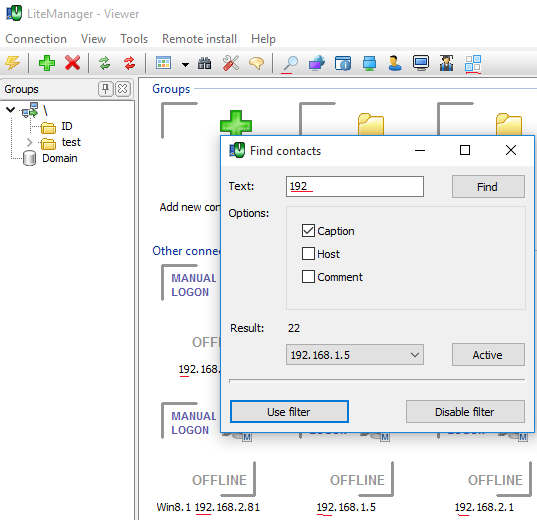
Task: Open the view mode dropdown arrow
Action: coord(185,64)
